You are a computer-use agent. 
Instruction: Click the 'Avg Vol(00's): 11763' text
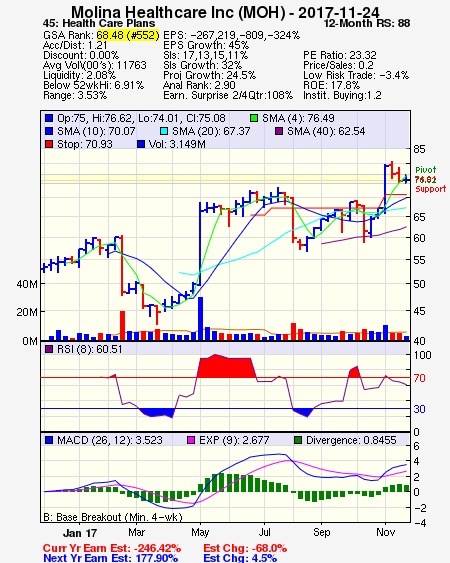[95, 65]
